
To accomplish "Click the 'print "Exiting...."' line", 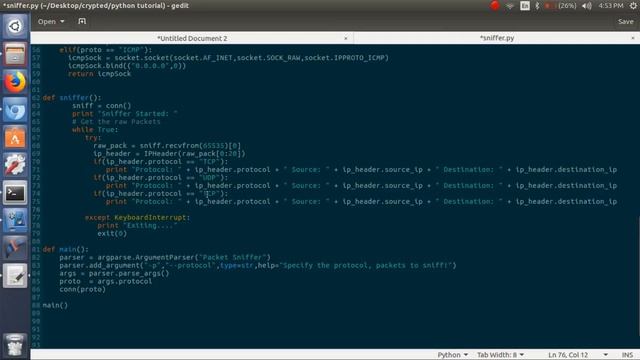I will (137, 225).
